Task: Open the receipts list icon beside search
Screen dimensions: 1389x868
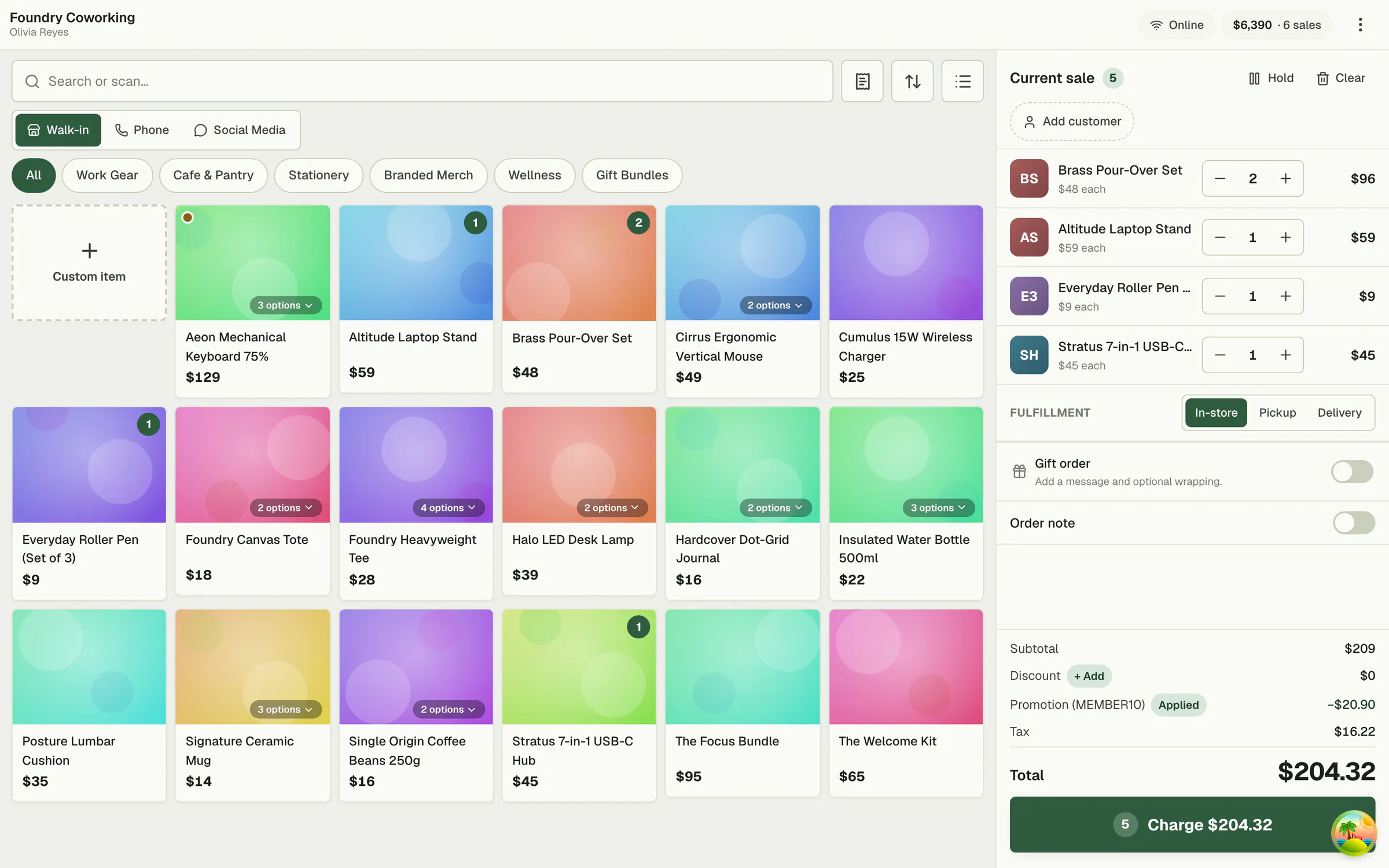Action: (x=862, y=81)
